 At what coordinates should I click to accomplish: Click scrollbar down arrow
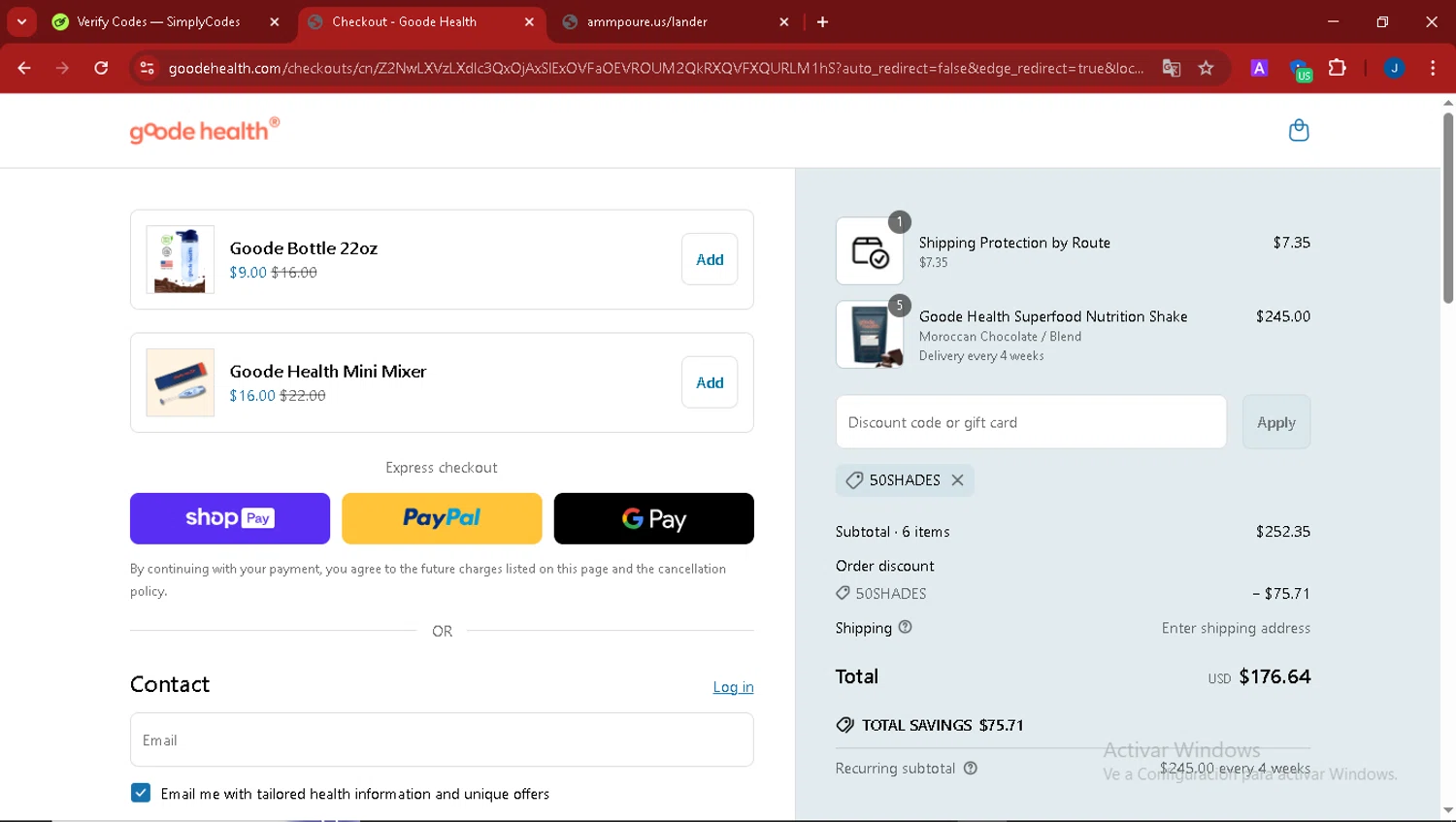coord(1447,809)
